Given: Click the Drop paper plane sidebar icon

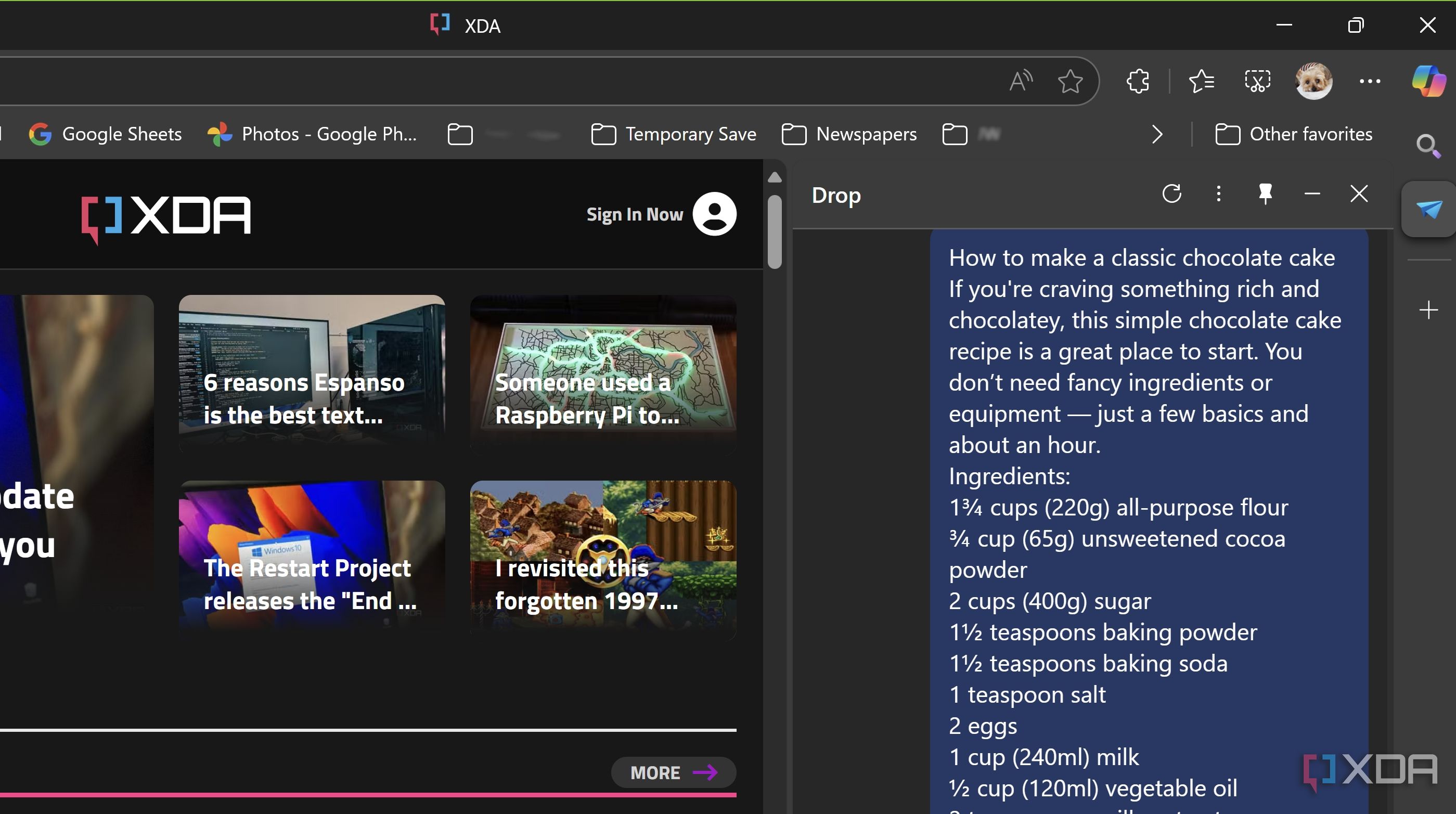Looking at the screenshot, I should click(1428, 209).
